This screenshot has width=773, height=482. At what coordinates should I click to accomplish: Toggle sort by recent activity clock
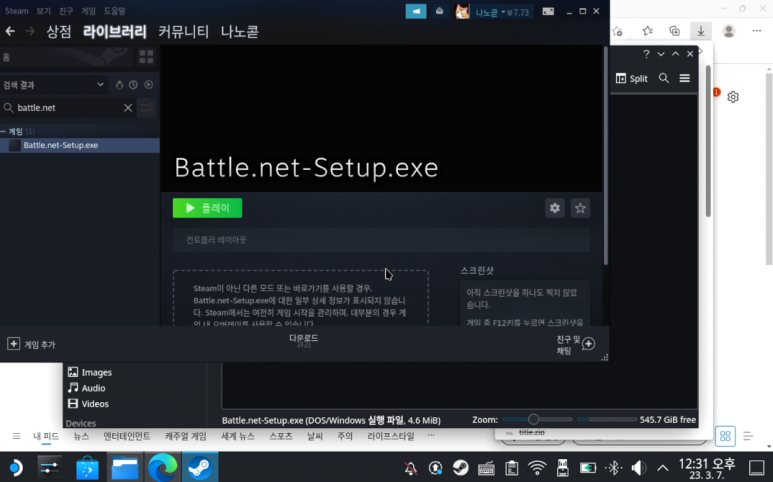[x=133, y=85]
